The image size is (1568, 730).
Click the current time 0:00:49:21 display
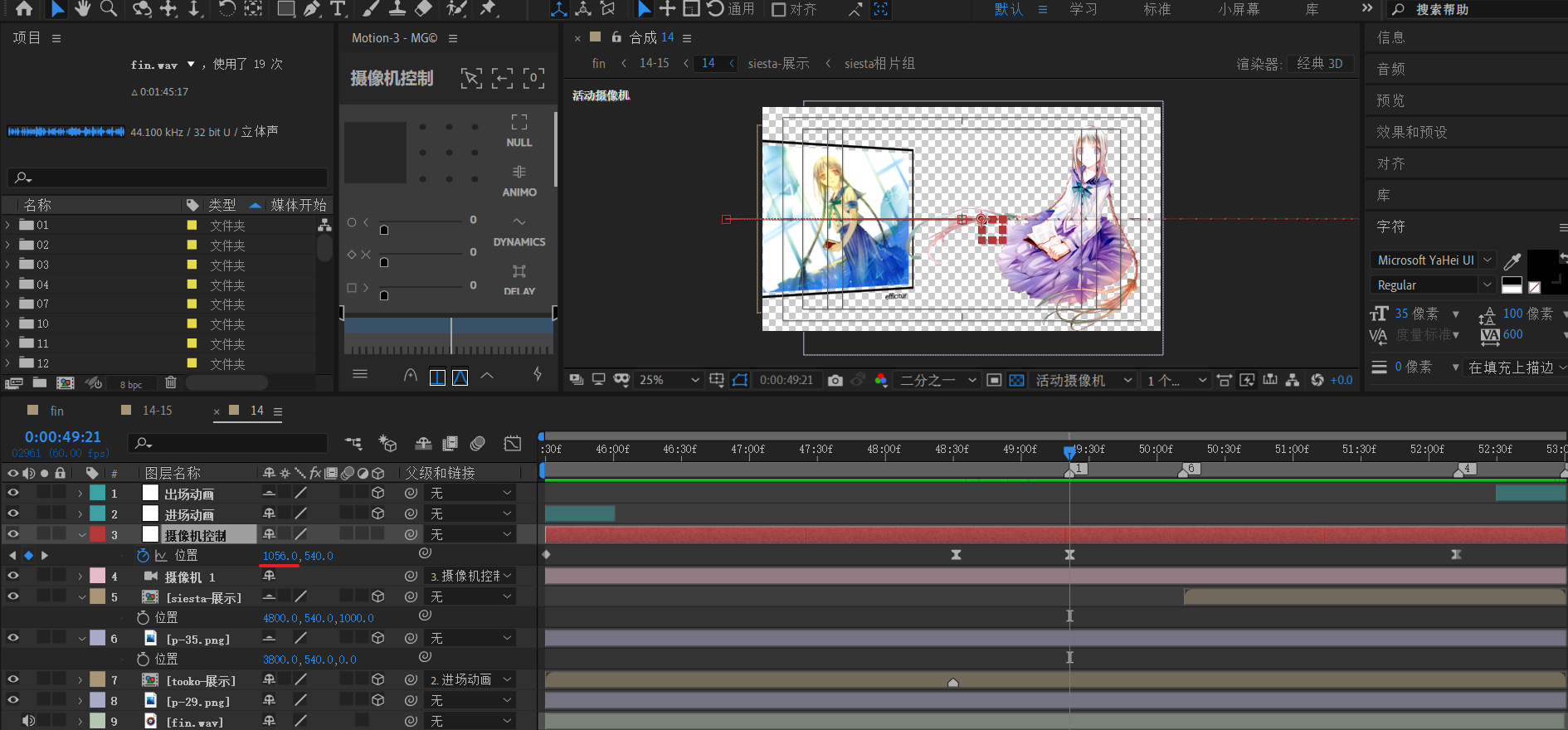(63, 437)
